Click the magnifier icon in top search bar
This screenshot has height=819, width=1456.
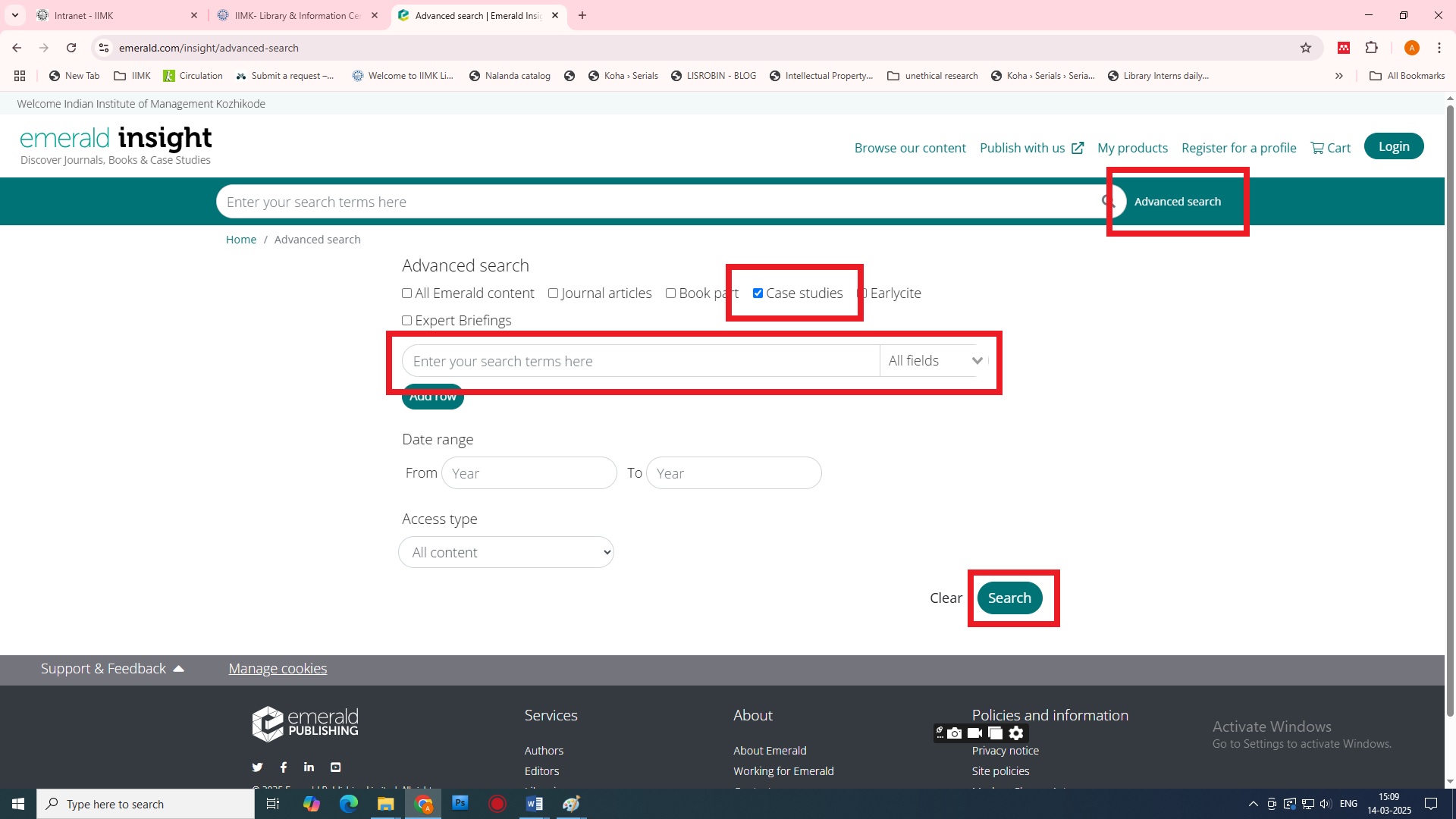[x=1108, y=201]
